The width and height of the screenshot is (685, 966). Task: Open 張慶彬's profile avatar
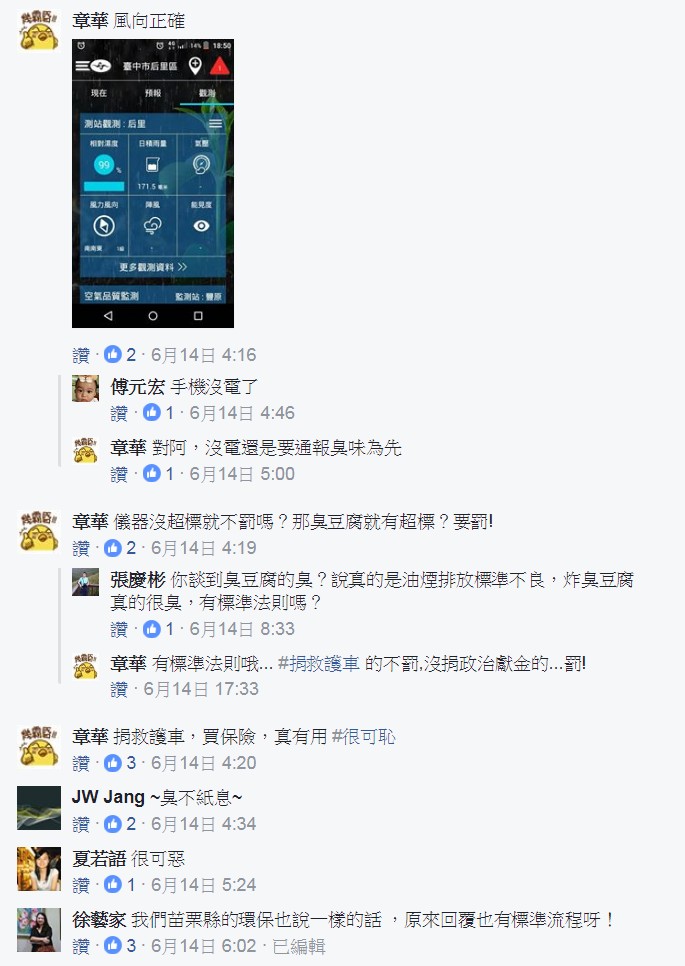pyautogui.click(x=85, y=582)
